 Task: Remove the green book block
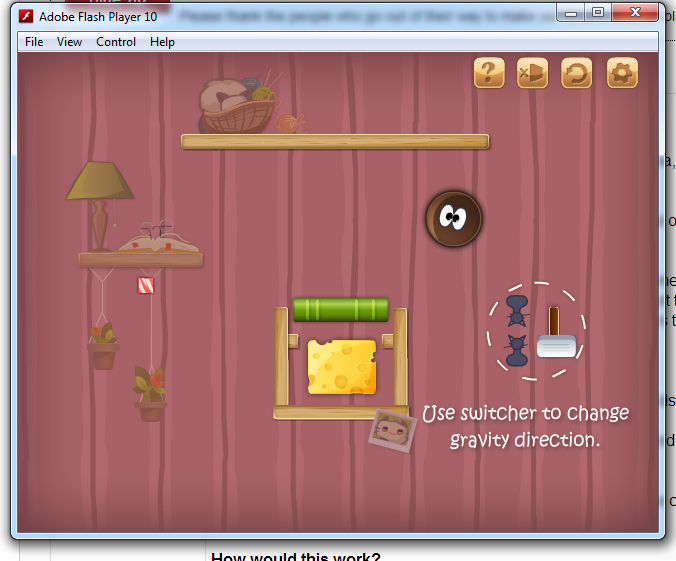341,310
